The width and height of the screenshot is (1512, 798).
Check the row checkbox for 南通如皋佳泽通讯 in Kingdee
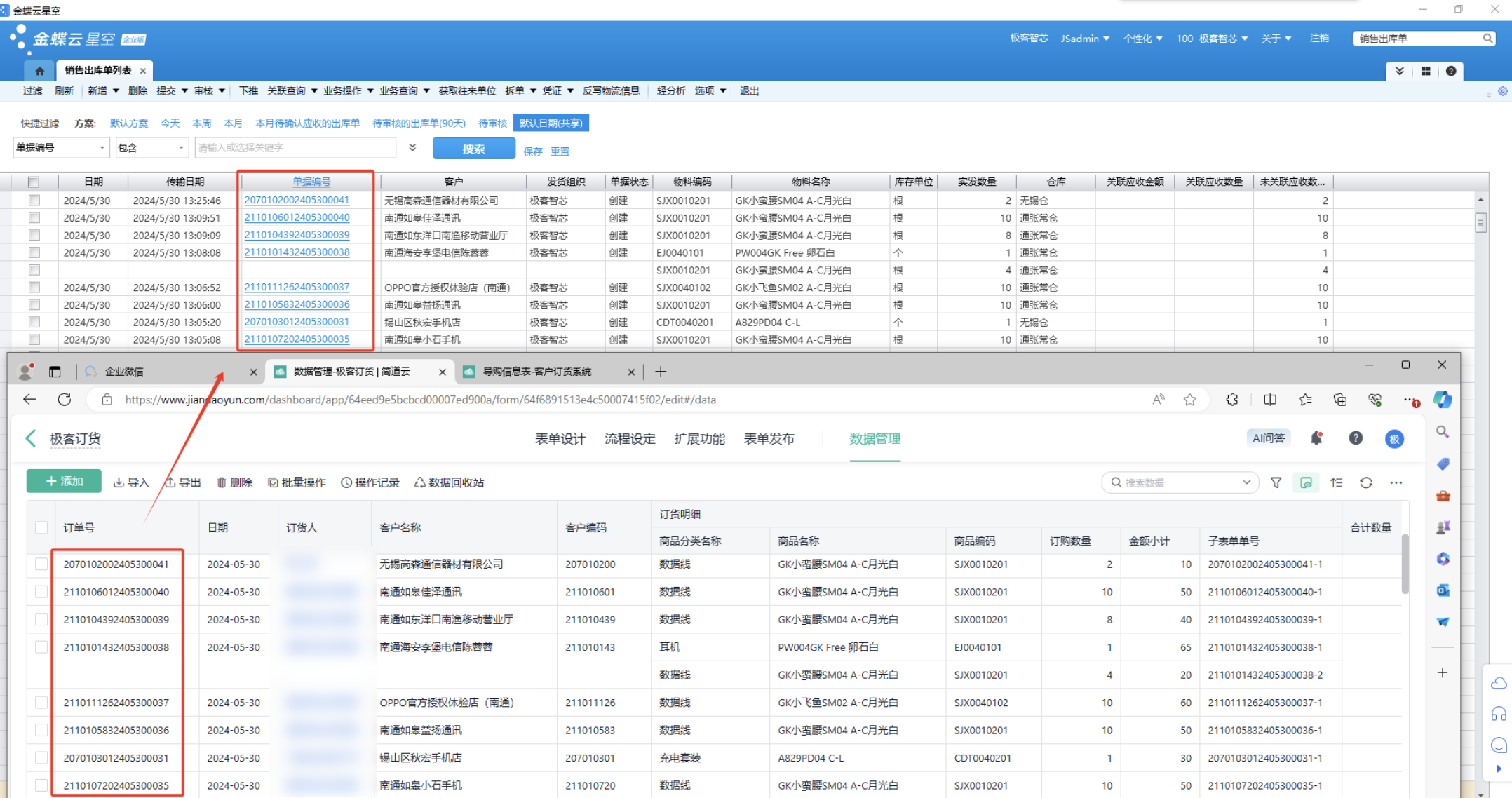34,217
